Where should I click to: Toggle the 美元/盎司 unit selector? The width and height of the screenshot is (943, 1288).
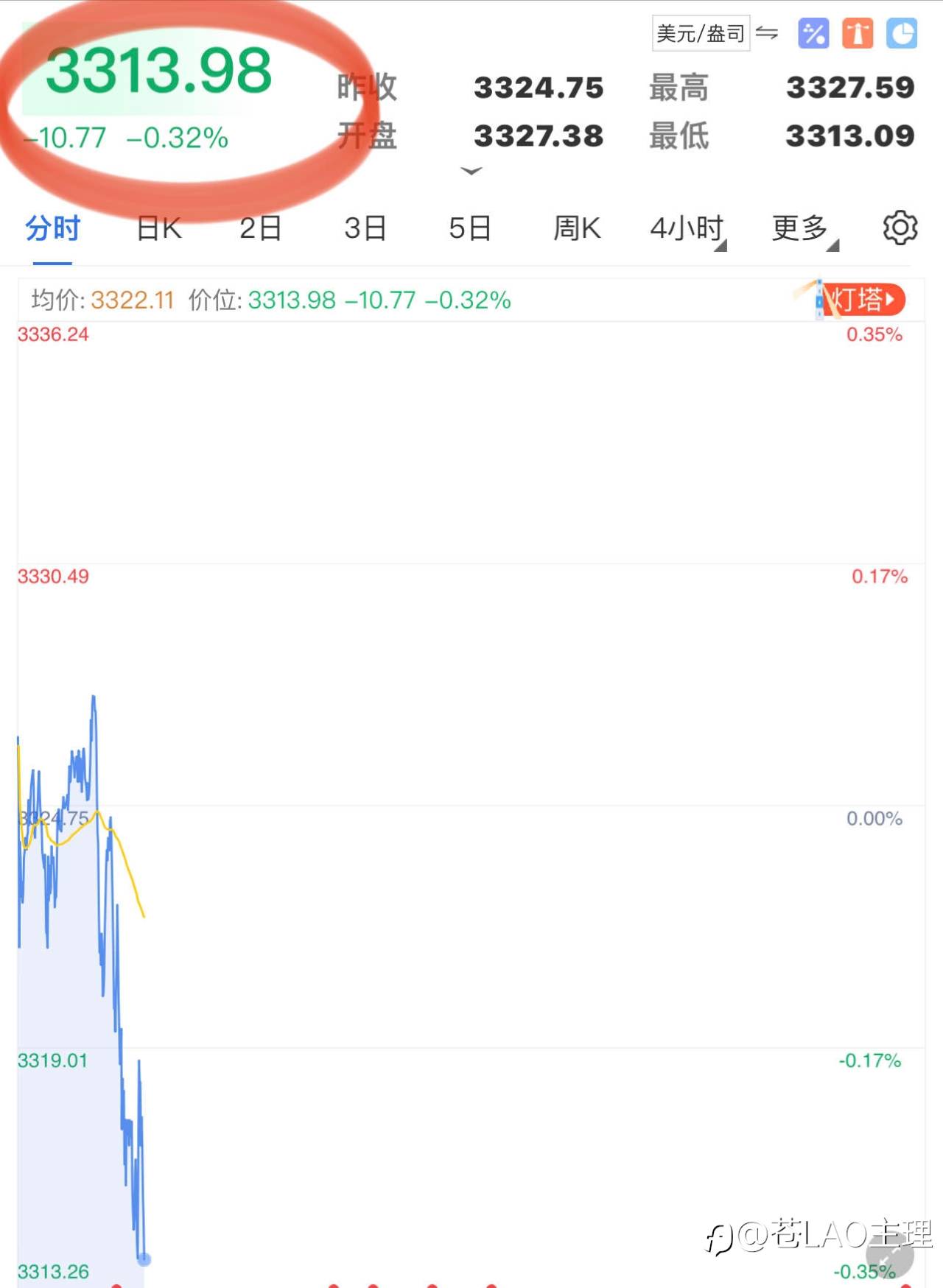[701, 33]
